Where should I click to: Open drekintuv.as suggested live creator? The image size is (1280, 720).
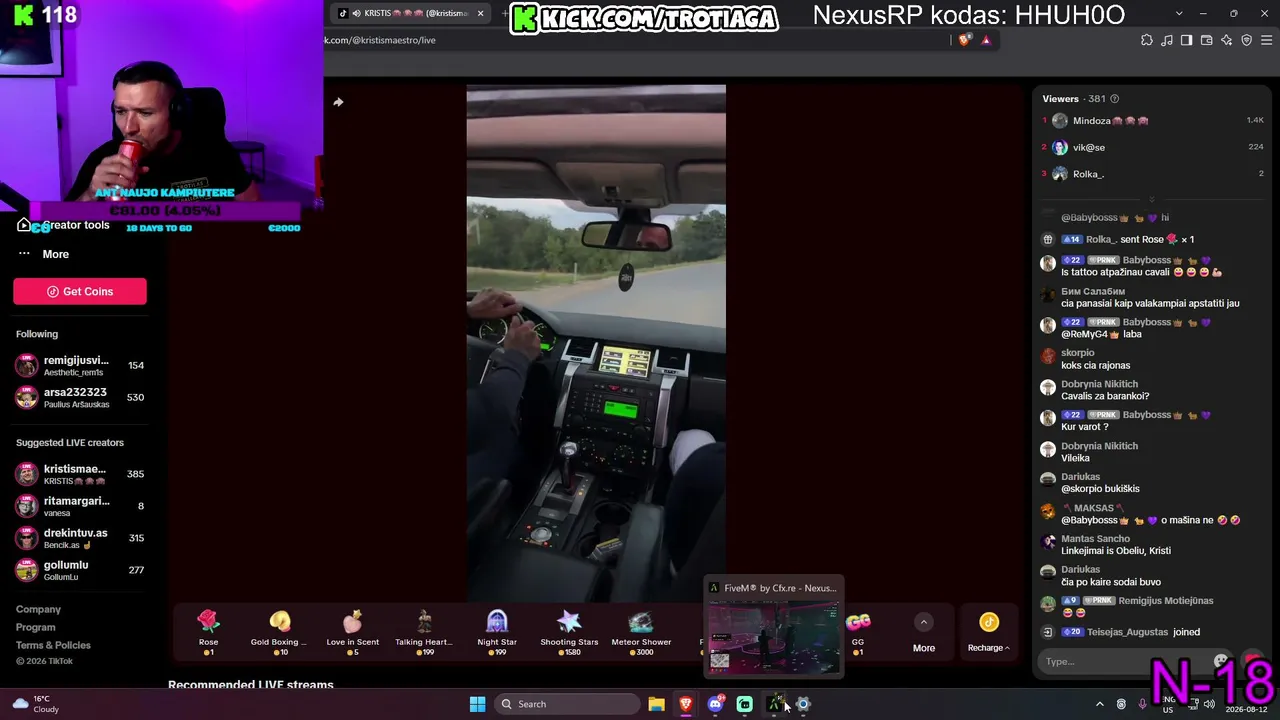click(x=80, y=538)
